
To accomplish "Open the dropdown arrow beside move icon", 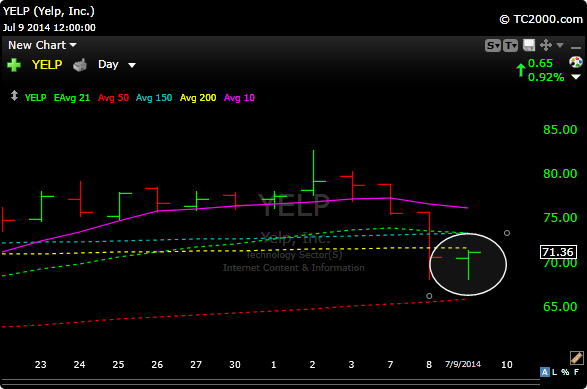I will tap(560, 45).
